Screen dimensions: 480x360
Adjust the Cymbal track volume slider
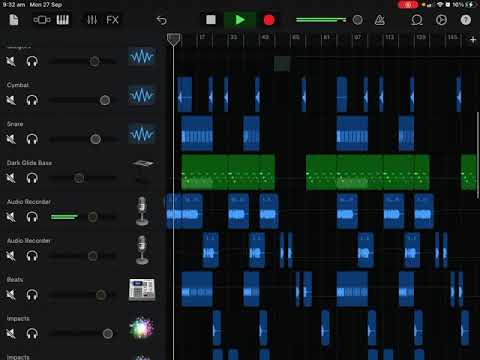click(82, 100)
